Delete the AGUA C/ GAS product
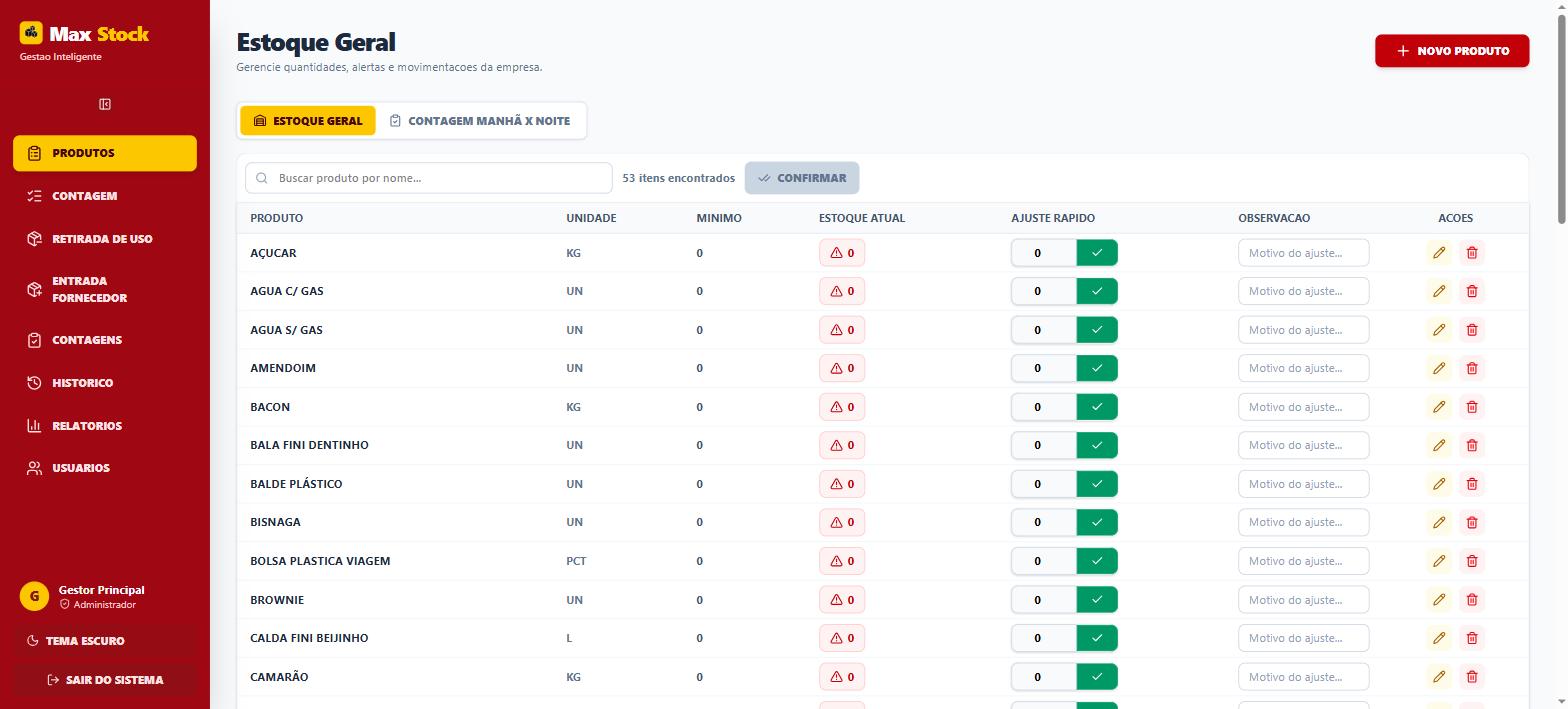 [x=1472, y=291]
